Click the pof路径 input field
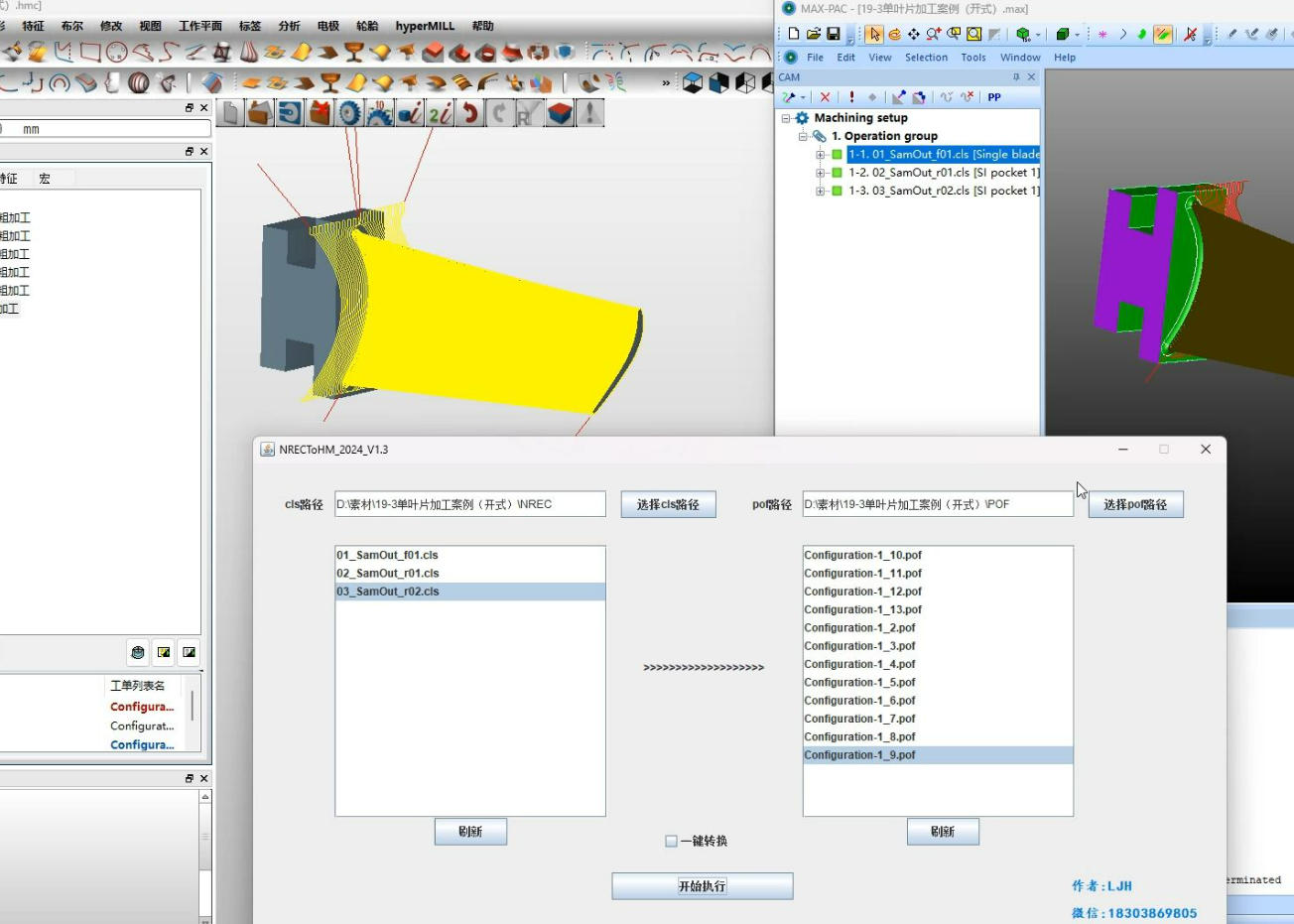This screenshot has height=924, width=1294. tap(937, 504)
